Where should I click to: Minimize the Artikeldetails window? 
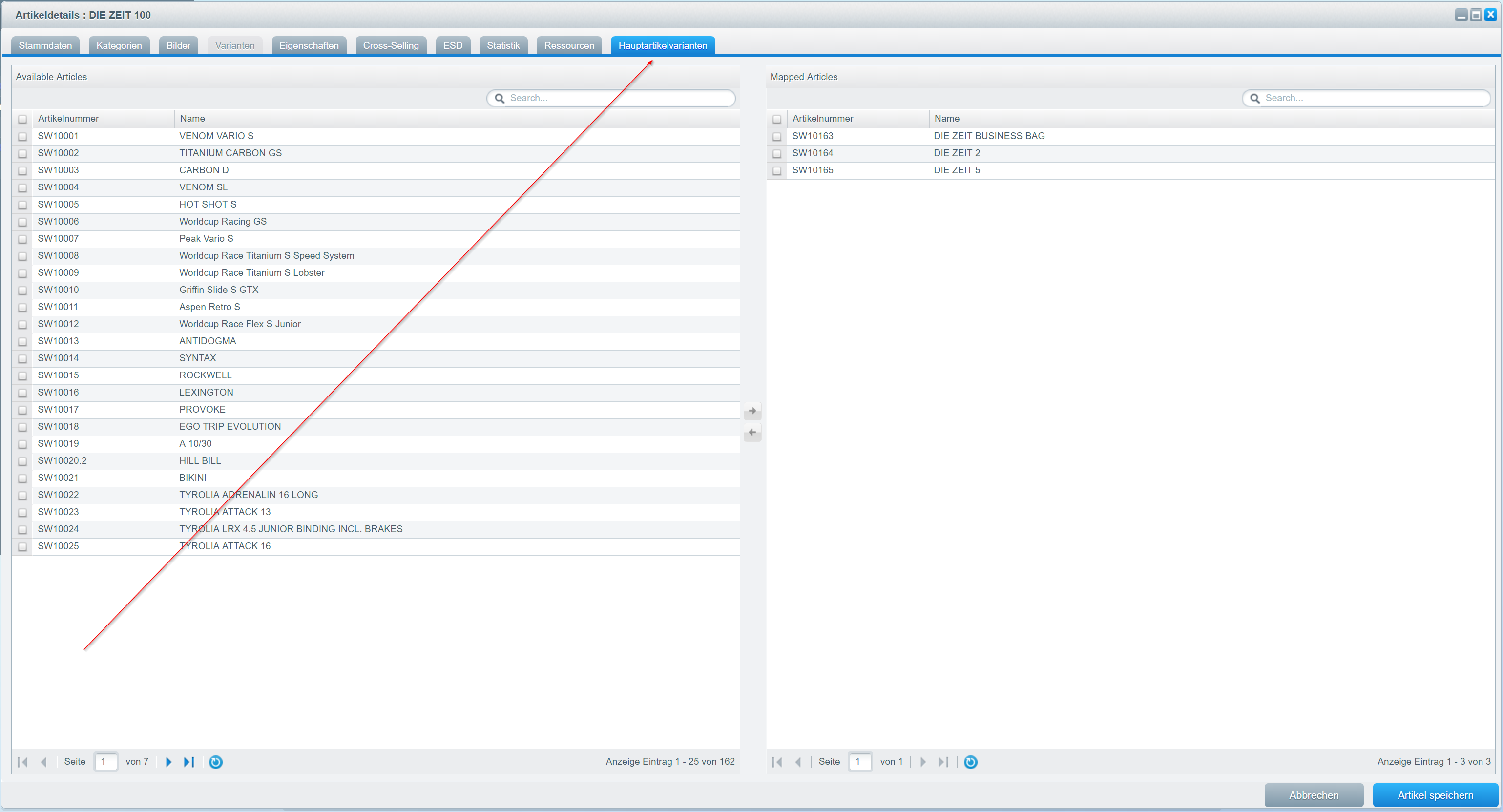point(1461,15)
